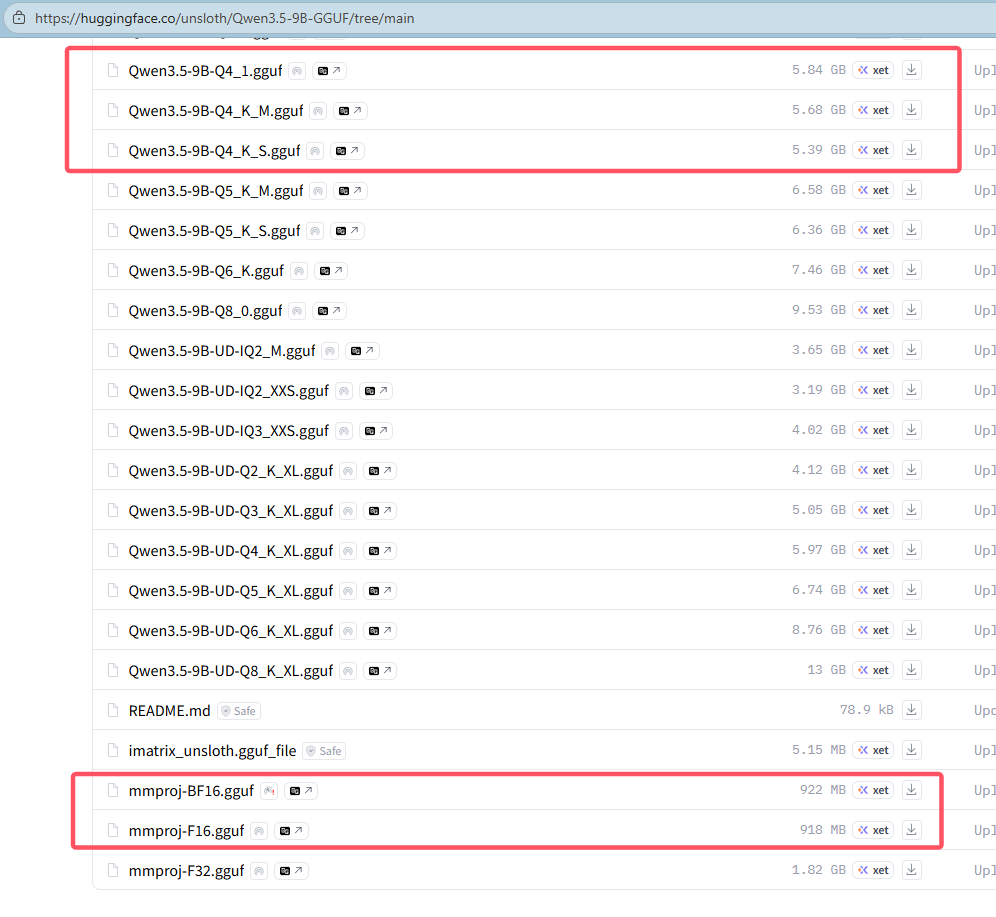
Task: Download Qwen3.5-9B-Q4_K_M.gguf file
Action: click(x=911, y=110)
